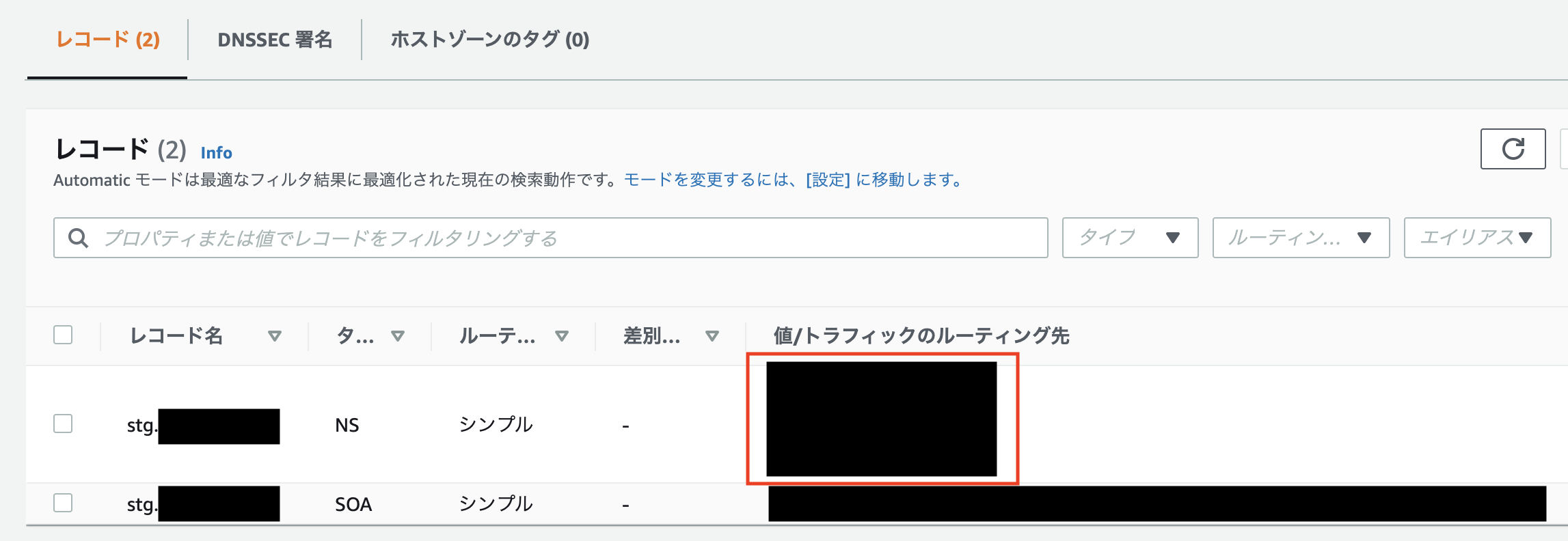The width and height of the screenshot is (1568, 541).
Task: Click the NS record type cell
Action: [x=347, y=425]
